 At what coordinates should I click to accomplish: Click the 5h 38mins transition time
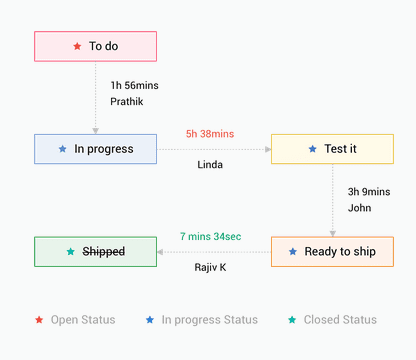(210, 134)
